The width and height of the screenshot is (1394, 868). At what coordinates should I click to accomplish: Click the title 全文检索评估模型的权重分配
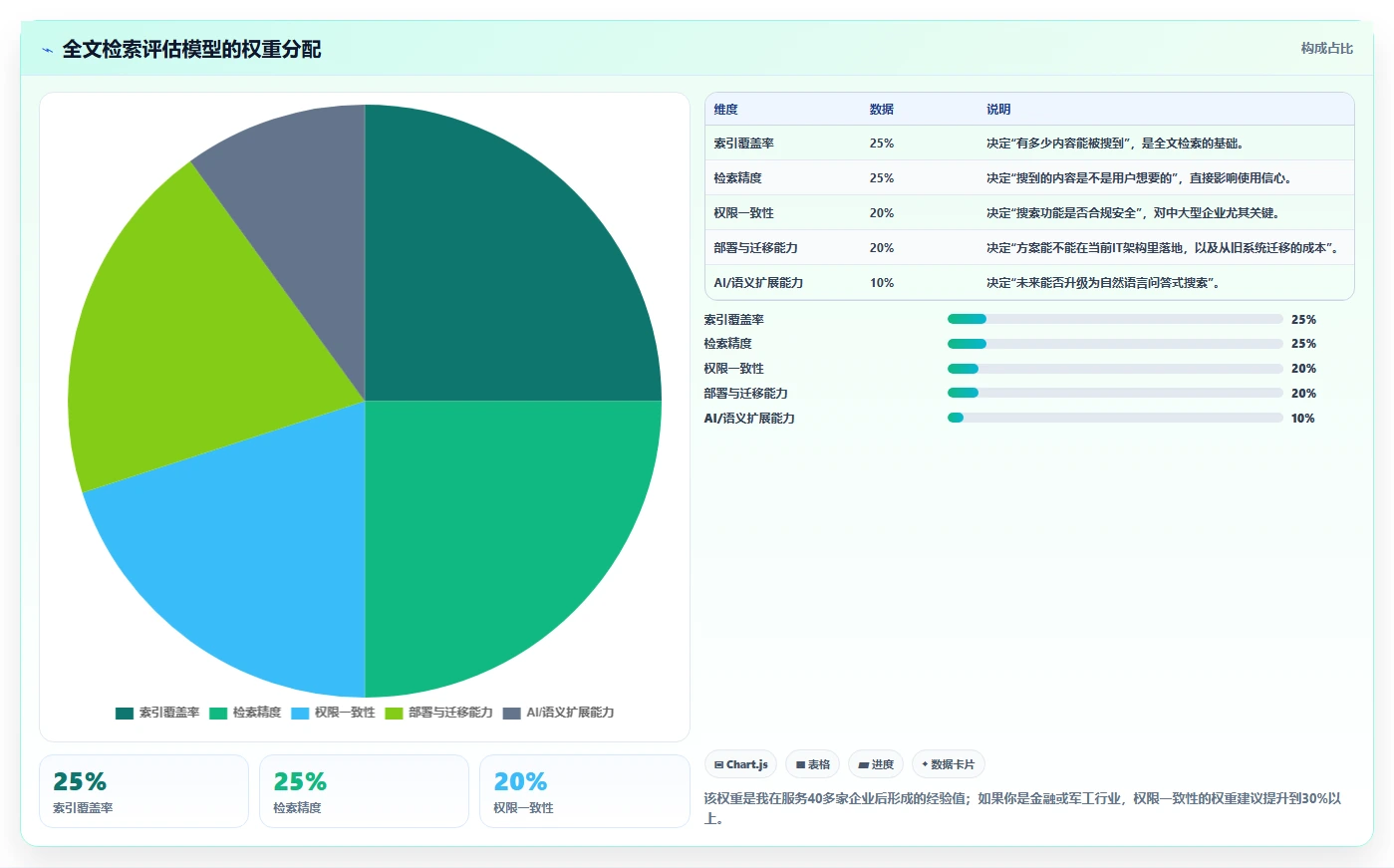pyautogui.click(x=191, y=49)
